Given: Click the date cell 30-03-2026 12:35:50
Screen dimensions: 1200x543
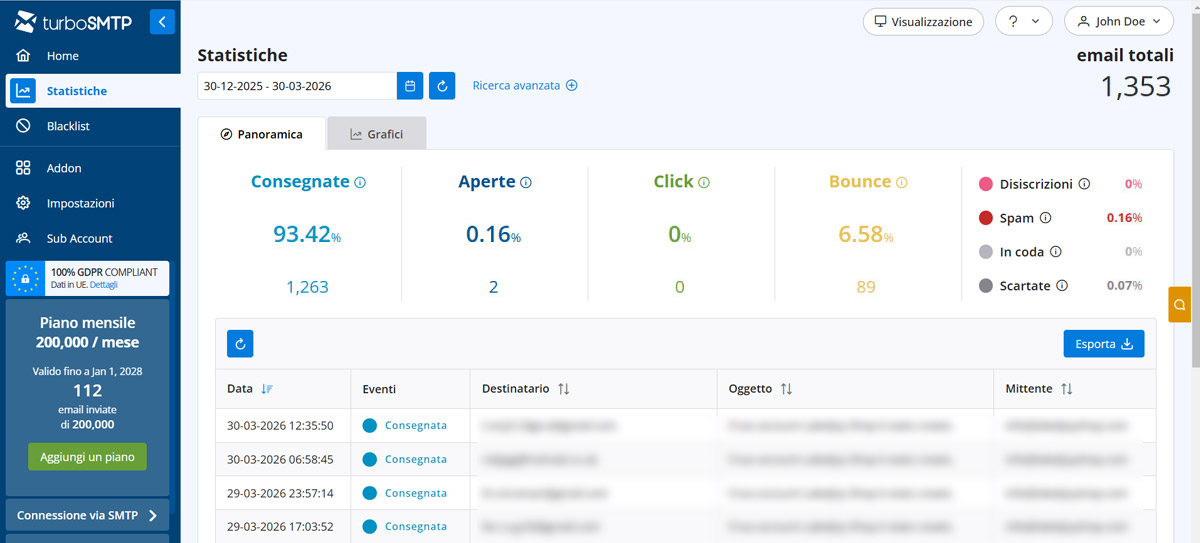Looking at the screenshot, I should (280, 425).
